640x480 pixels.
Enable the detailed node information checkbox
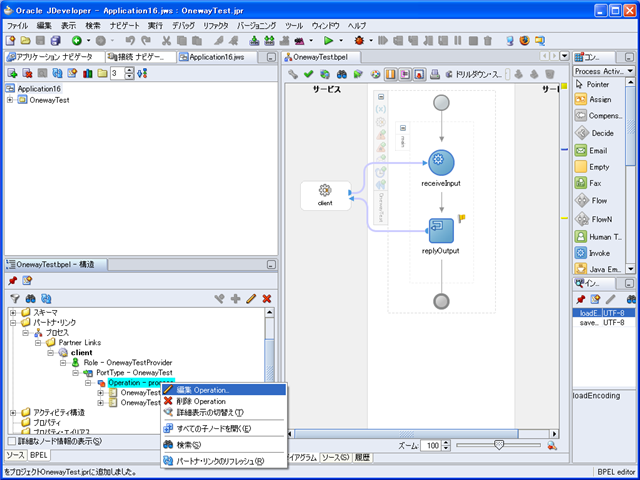click(11, 441)
